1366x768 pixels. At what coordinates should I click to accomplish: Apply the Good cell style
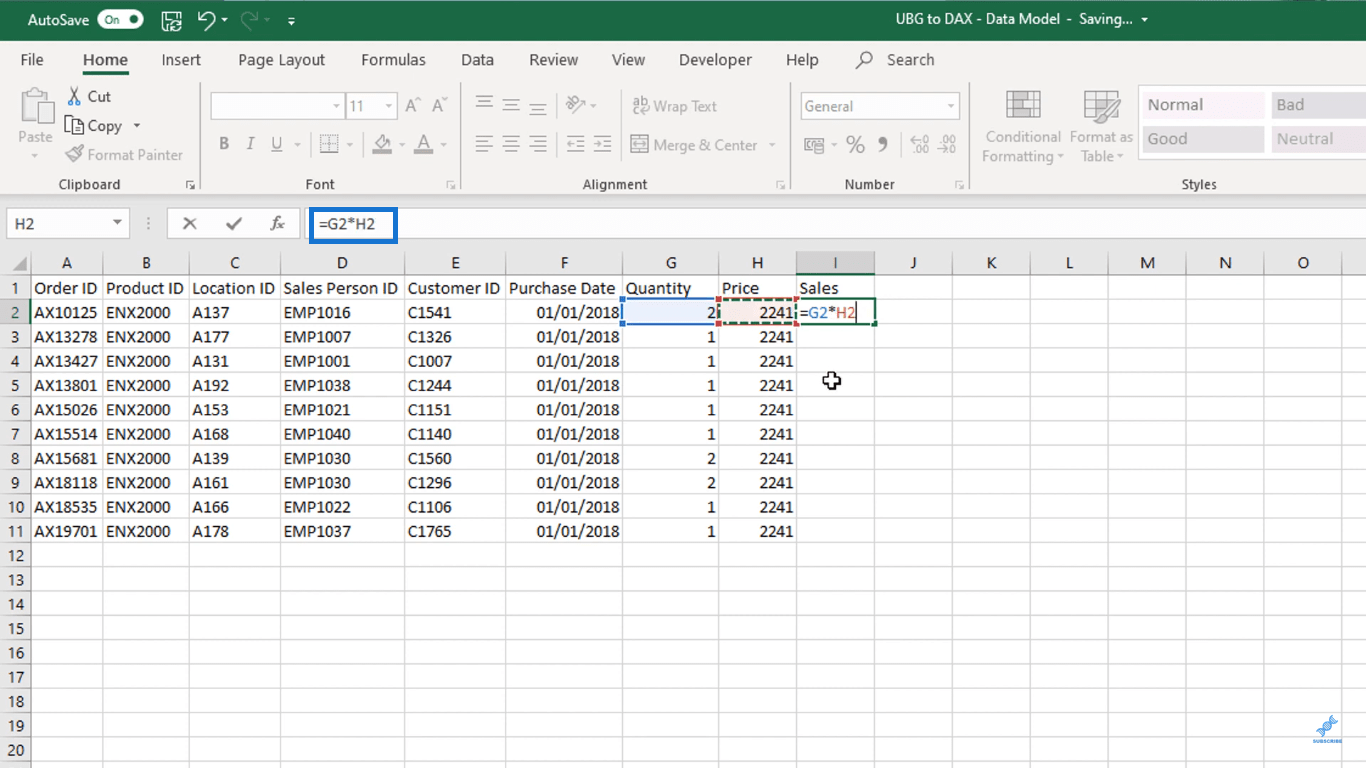pos(1203,139)
